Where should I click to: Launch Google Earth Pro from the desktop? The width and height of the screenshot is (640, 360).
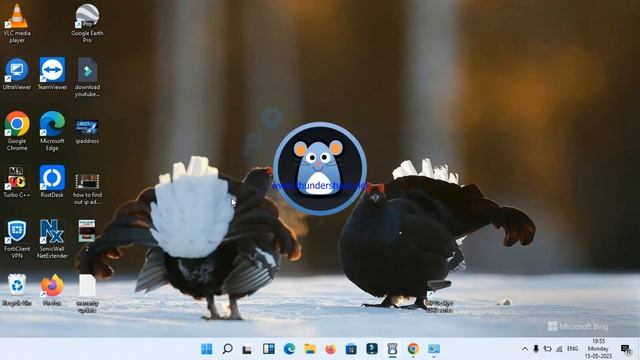pyautogui.click(x=87, y=22)
